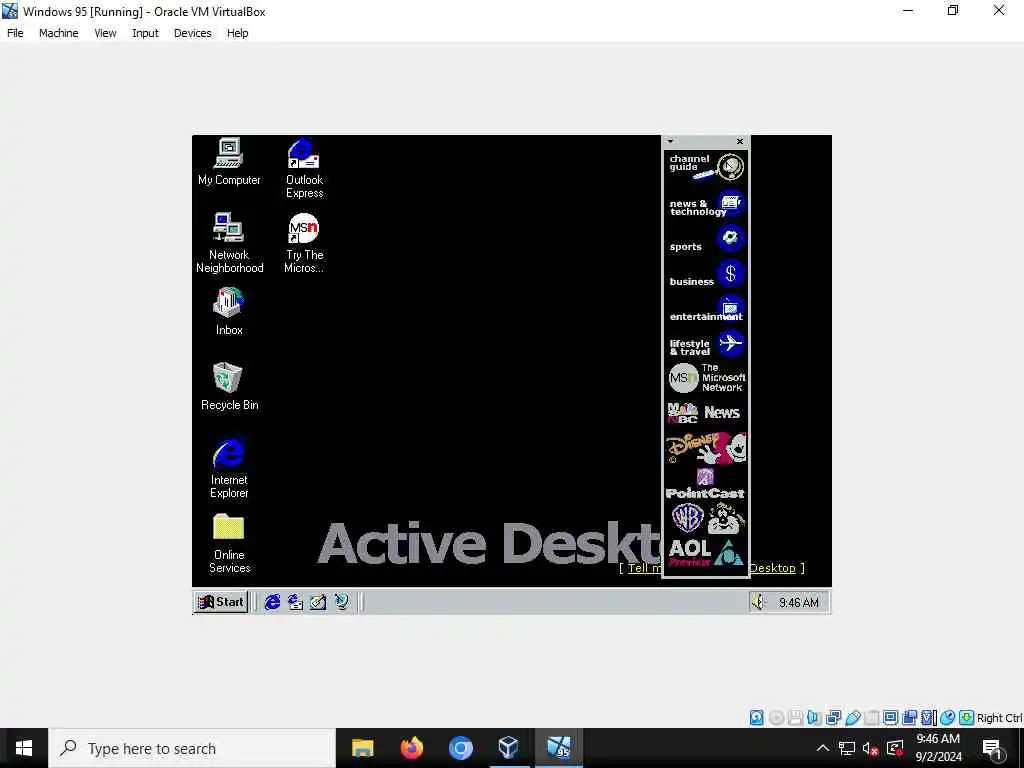1024x768 pixels.
Task: Open The Microsoft Network channel
Action: click(706, 378)
